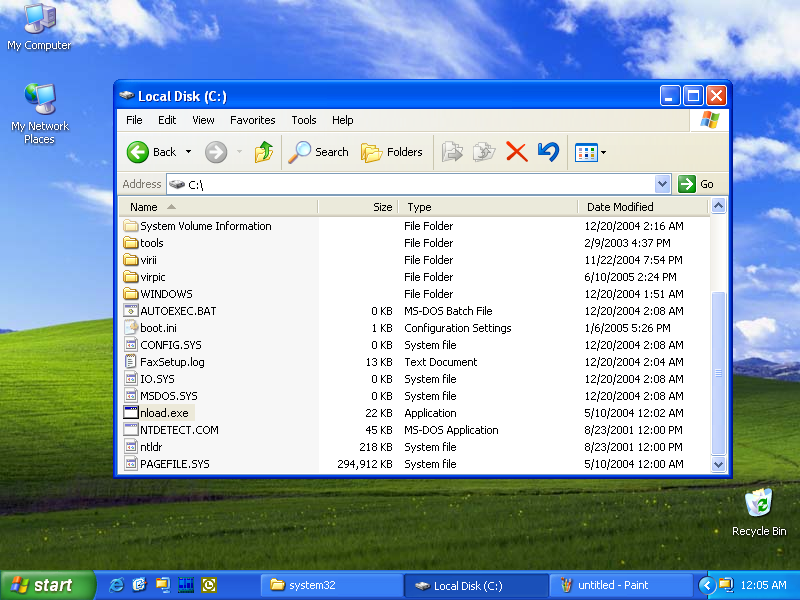Toggle the Folders pane
This screenshot has height=600, width=800.
[x=392, y=152]
